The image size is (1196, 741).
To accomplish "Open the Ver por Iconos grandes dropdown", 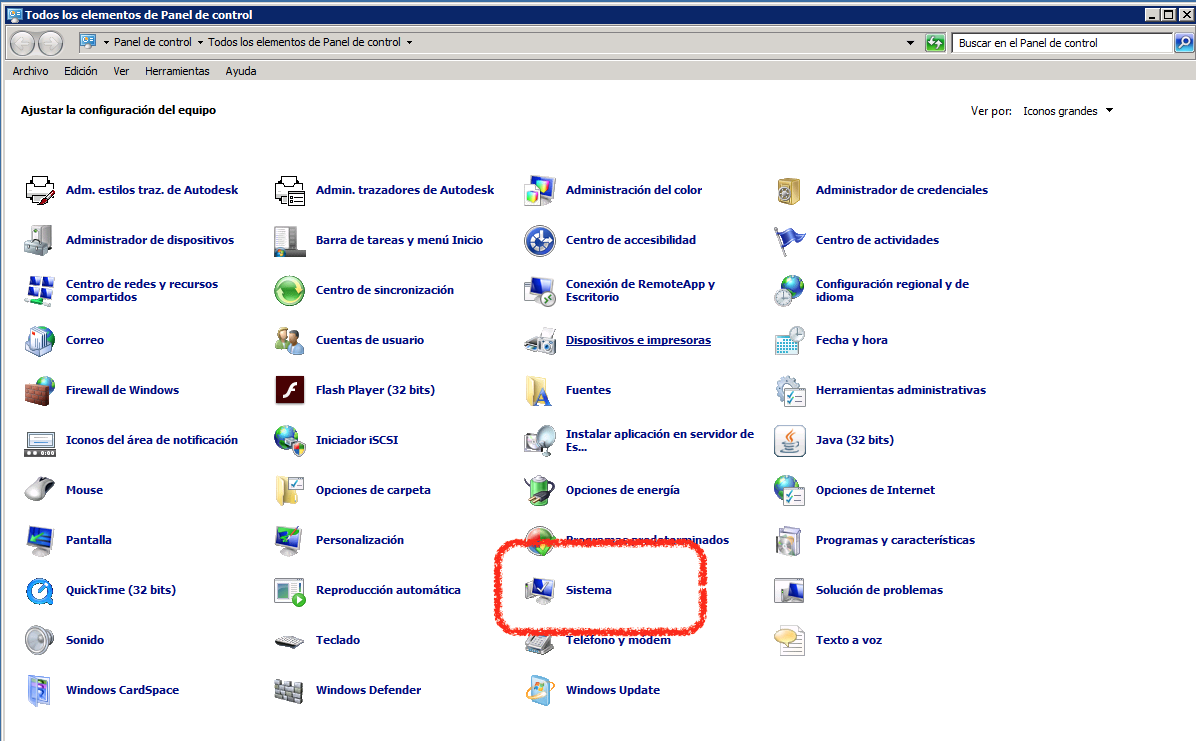I will 1068,111.
